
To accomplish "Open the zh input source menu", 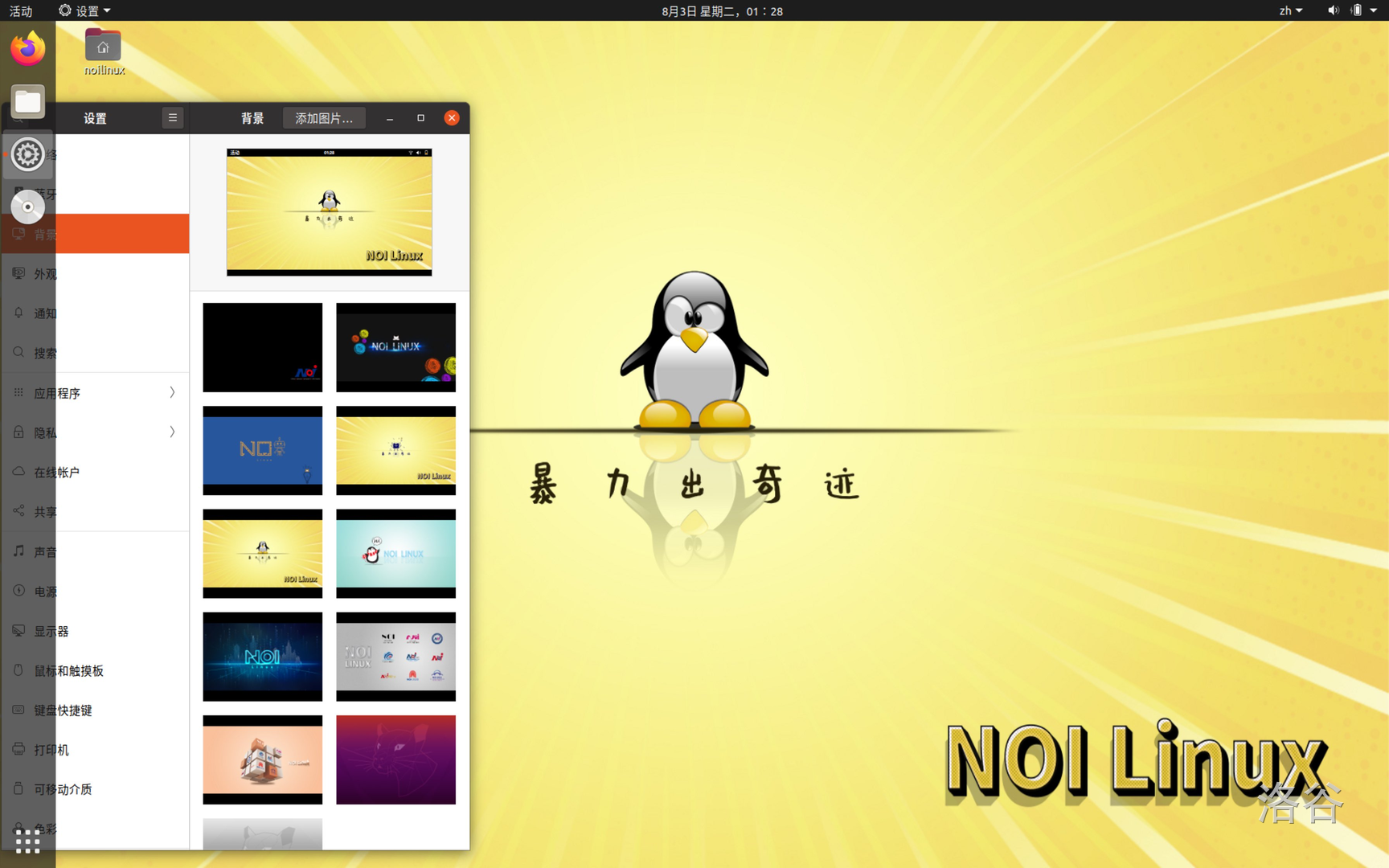I will click(1290, 10).
